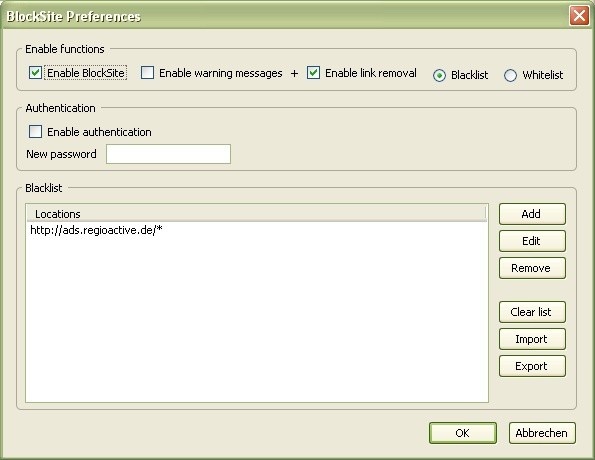Image resolution: width=595 pixels, height=460 pixels.
Task: Open the Edit button for locations
Action: 532,241
